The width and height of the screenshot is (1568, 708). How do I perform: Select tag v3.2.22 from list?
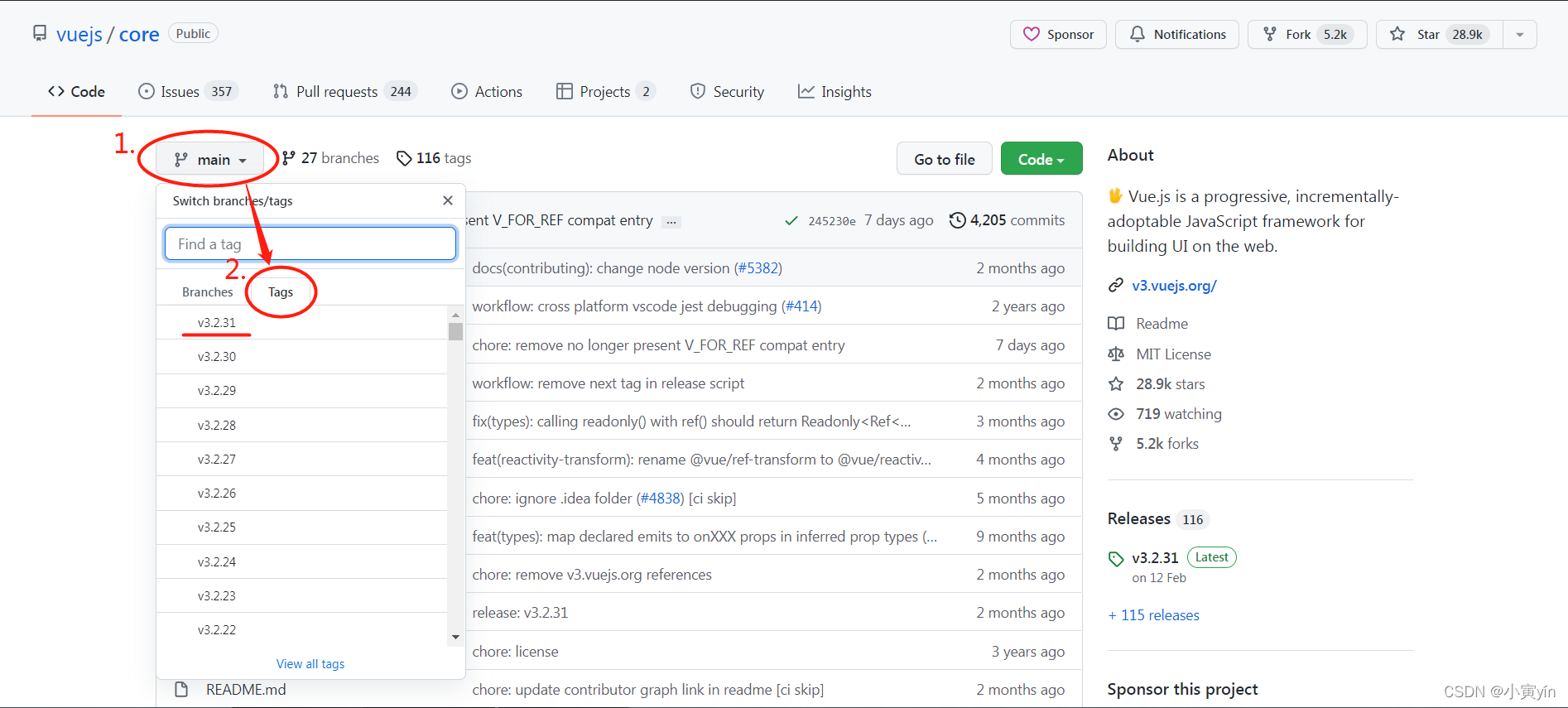[x=301, y=629]
